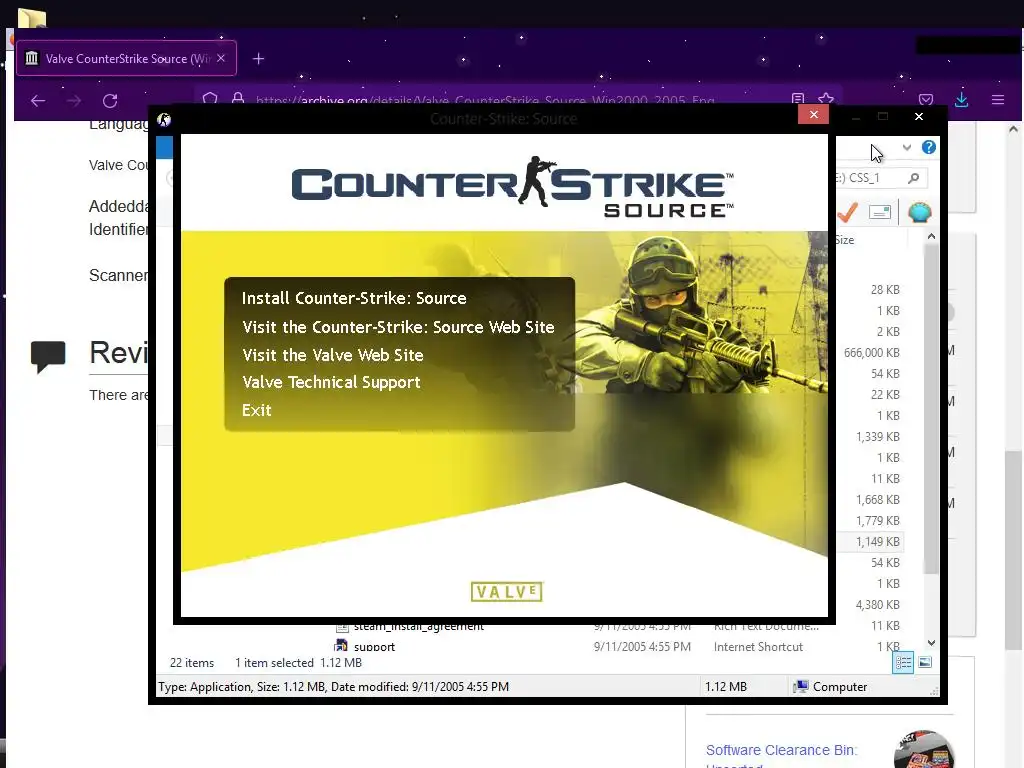Open Valve Technical Support
This screenshot has width=1024, height=768.
(x=331, y=383)
